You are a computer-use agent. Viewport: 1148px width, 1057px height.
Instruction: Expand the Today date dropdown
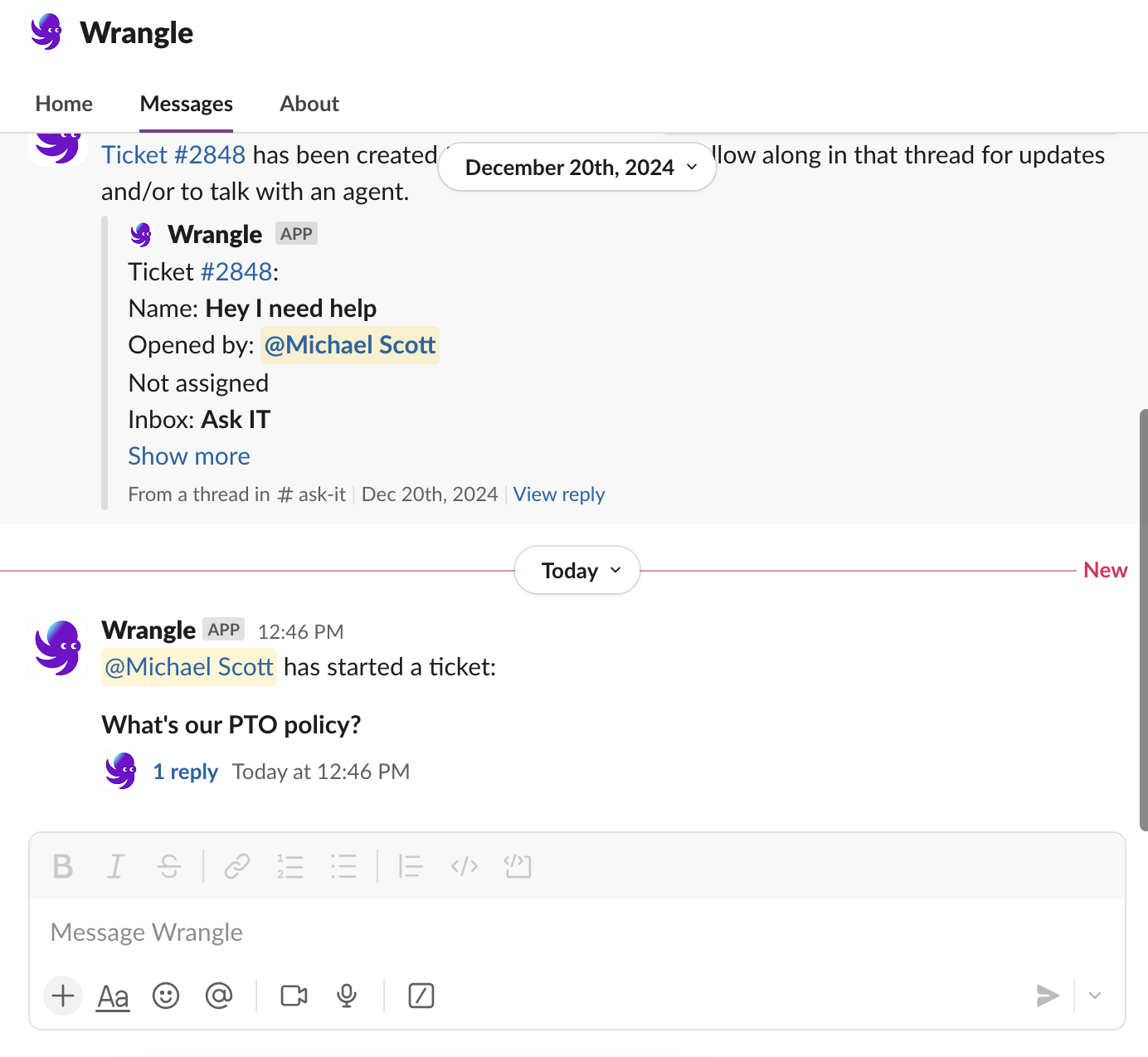click(x=577, y=571)
